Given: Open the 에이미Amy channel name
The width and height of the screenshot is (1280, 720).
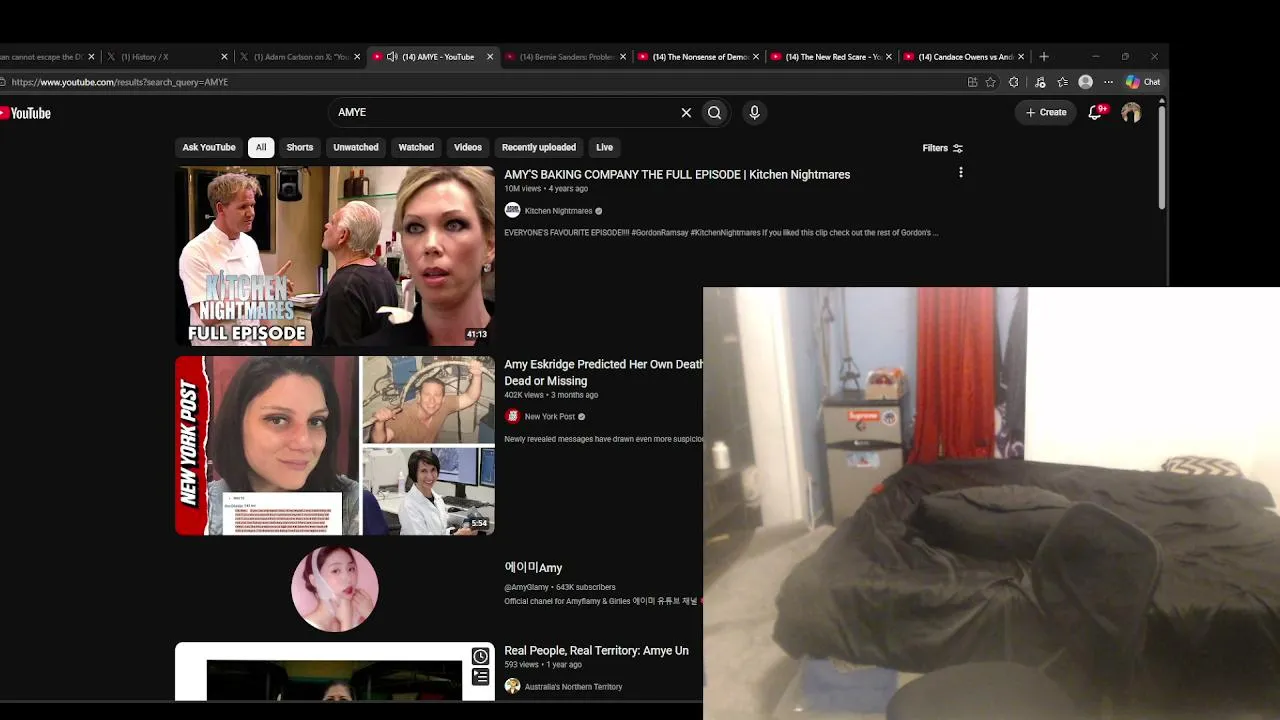Looking at the screenshot, I should click(x=533, y=567).
